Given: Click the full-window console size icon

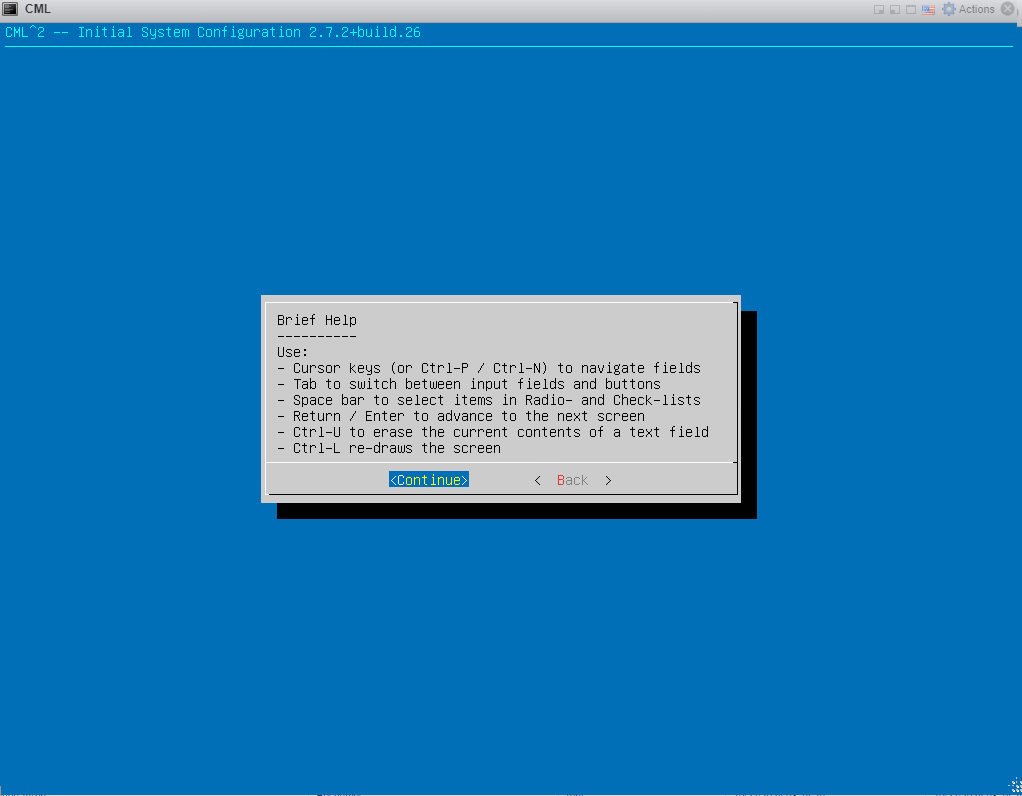Looking at the screenshot, I should (x=911, y=10).
